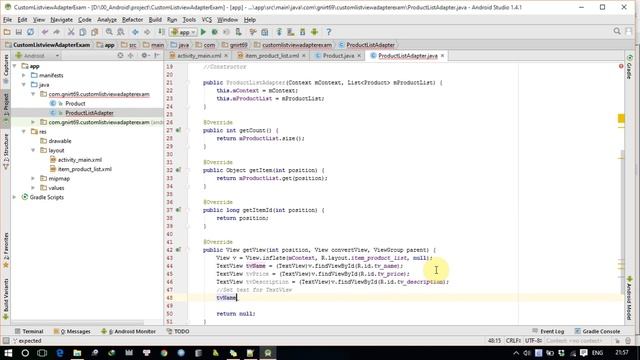
Task: Click the CRLF line separator selector
Action: pyautogui.click(x=513, y=340)
